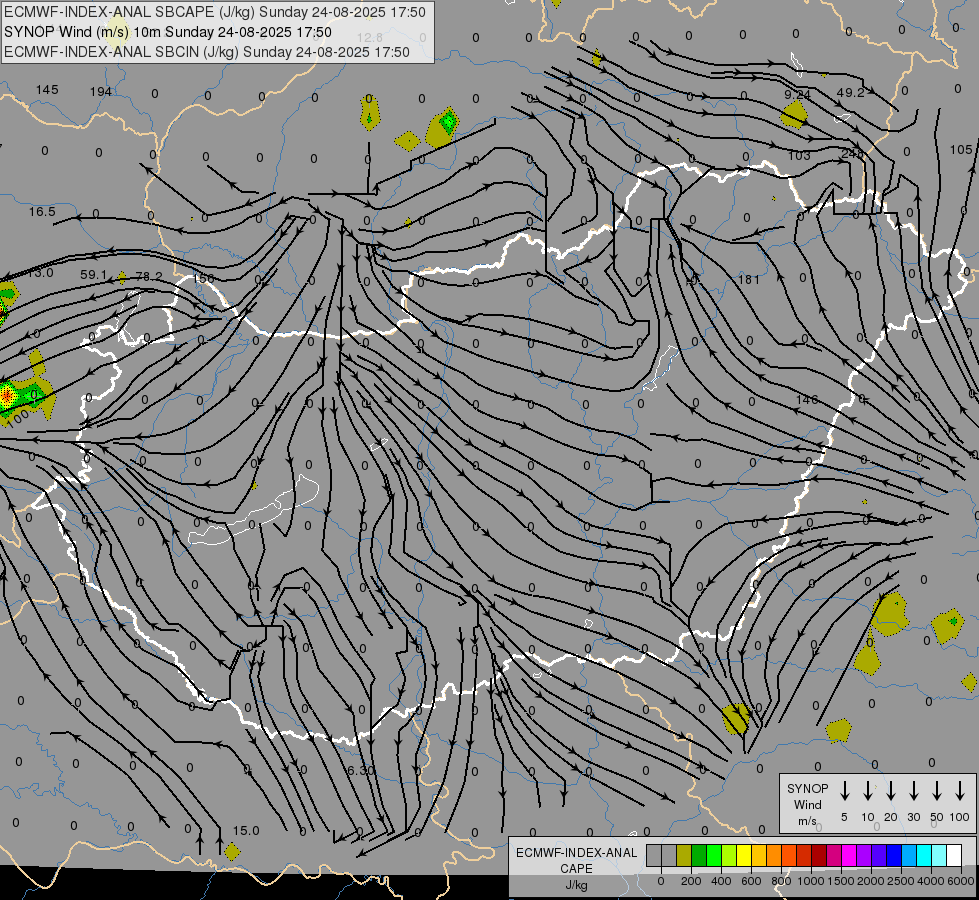Click the 2500 tick label on CAPE scale
Image resolution: width=979 pixels, height=900 pixels.
[900, 881]
